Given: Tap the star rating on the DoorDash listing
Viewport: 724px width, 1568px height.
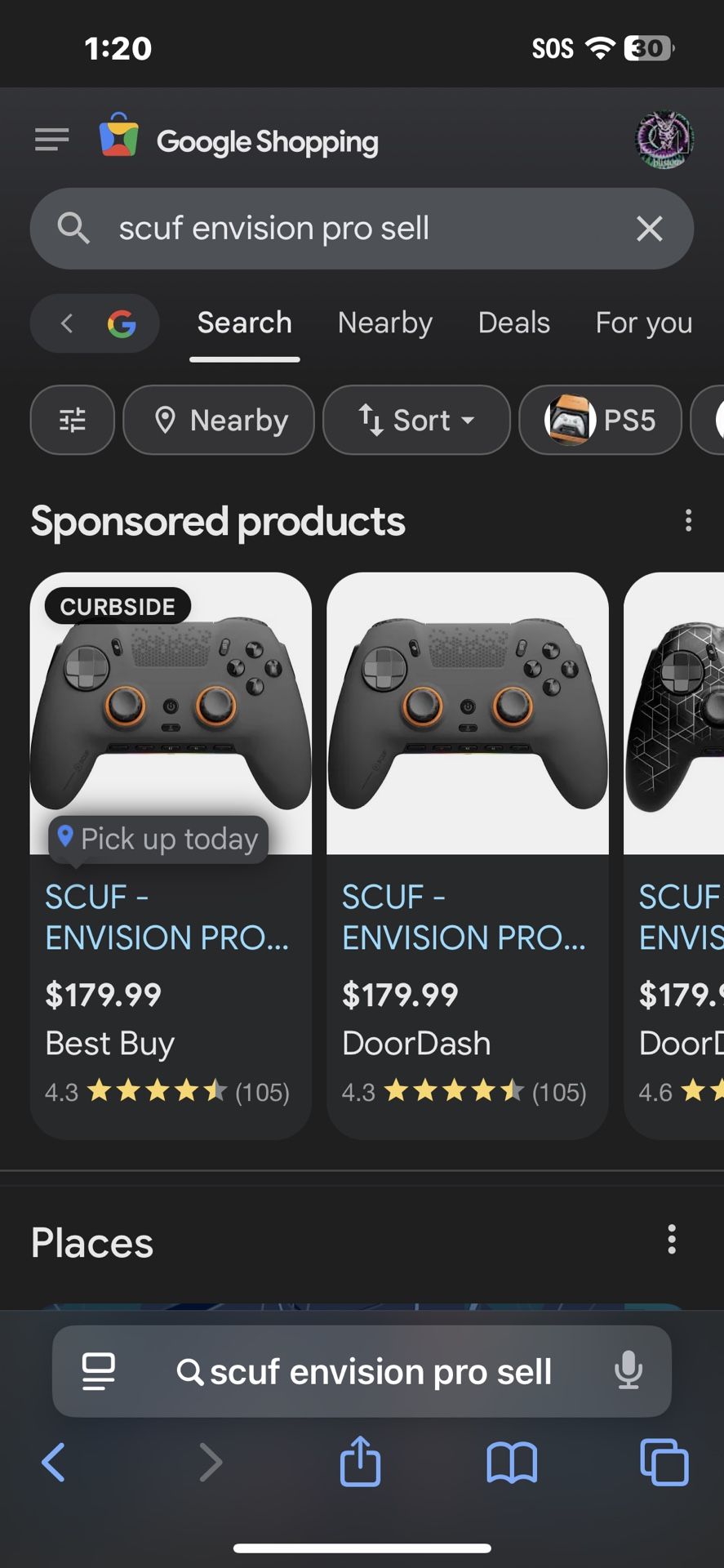Looking at the screenshot, I should (x=453, y=1091).
